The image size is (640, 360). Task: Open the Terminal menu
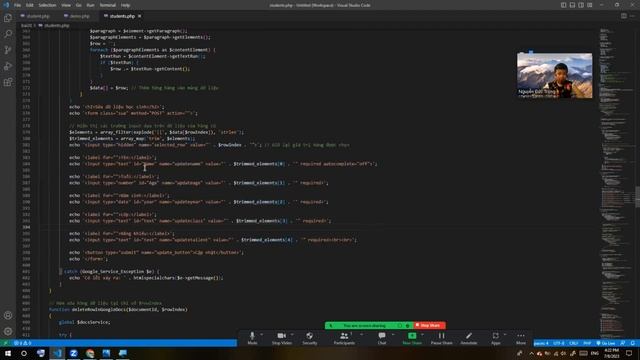click(x=108, y=5)
